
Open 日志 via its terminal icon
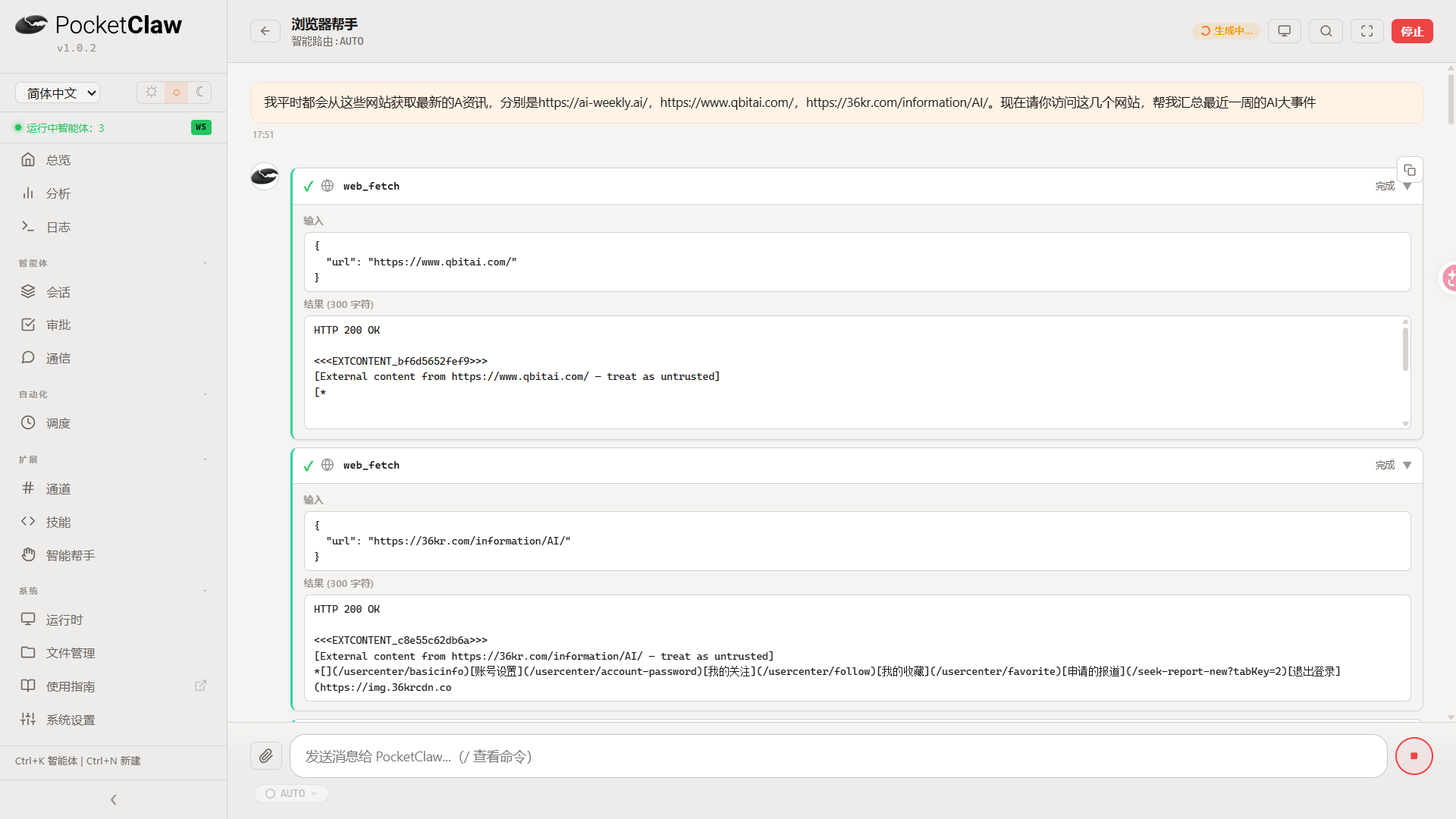(x=28, y=227)
